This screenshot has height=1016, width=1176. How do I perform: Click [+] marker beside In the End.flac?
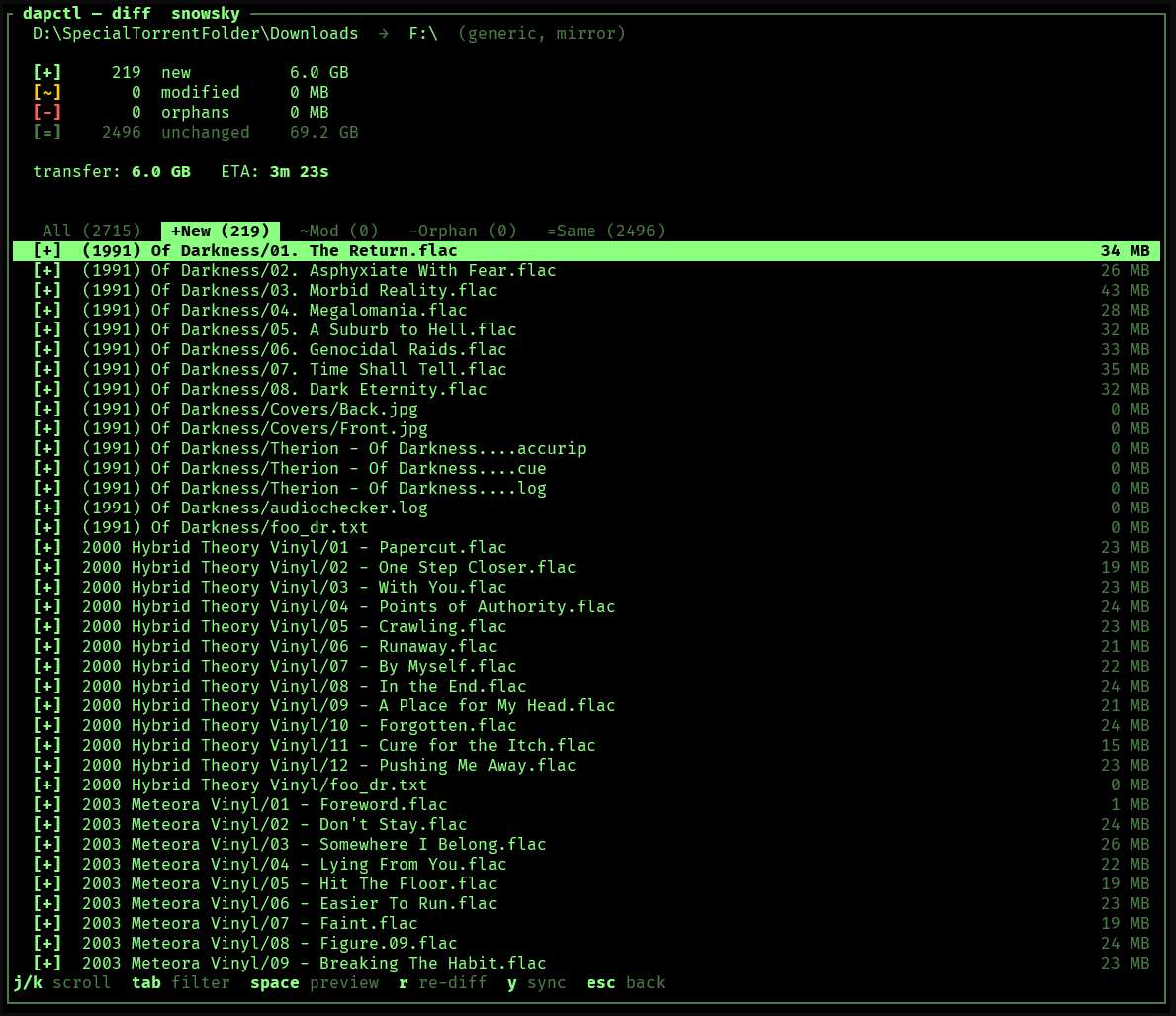(47, 687)
